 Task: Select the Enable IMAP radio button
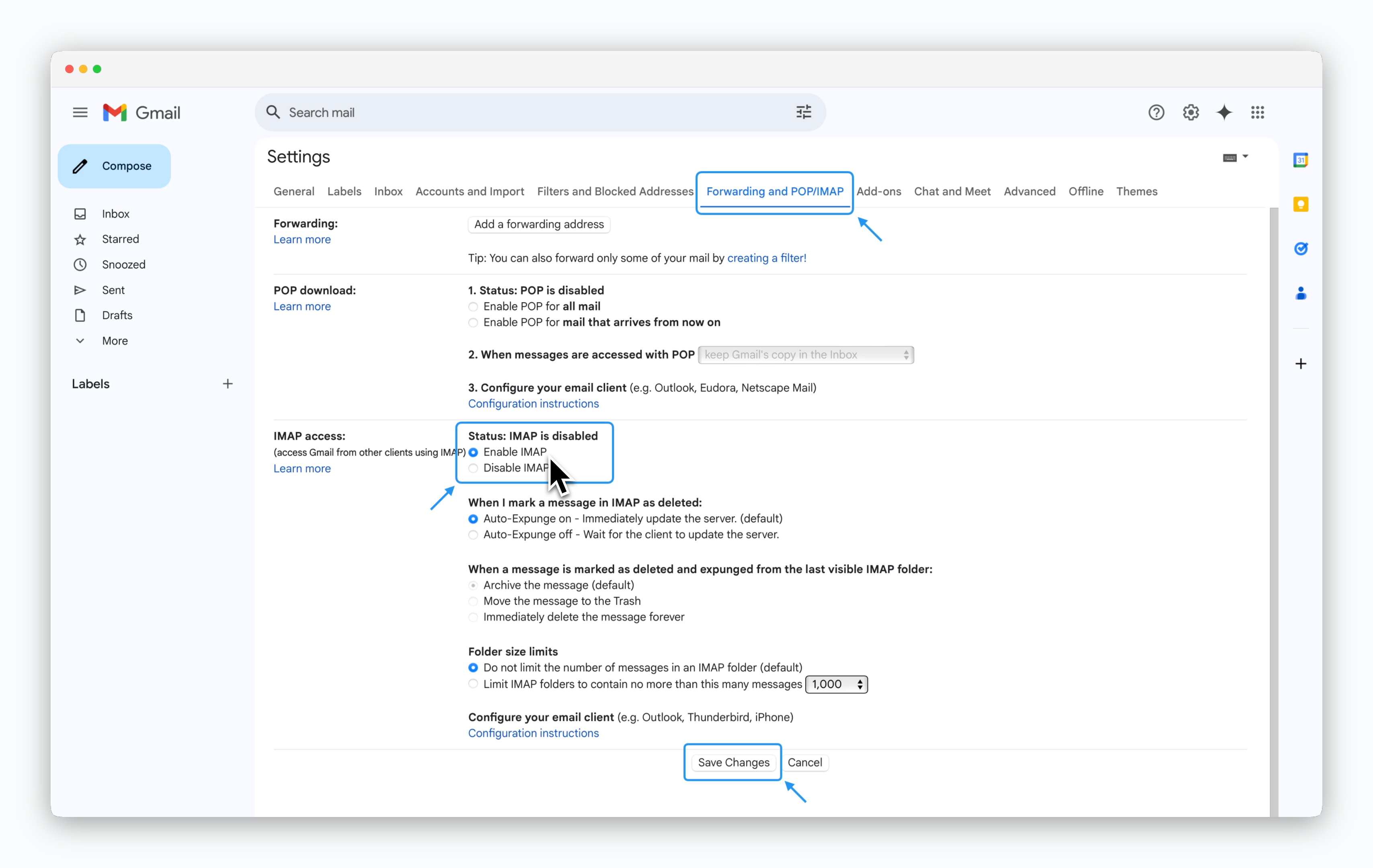(x=473, y=452)
